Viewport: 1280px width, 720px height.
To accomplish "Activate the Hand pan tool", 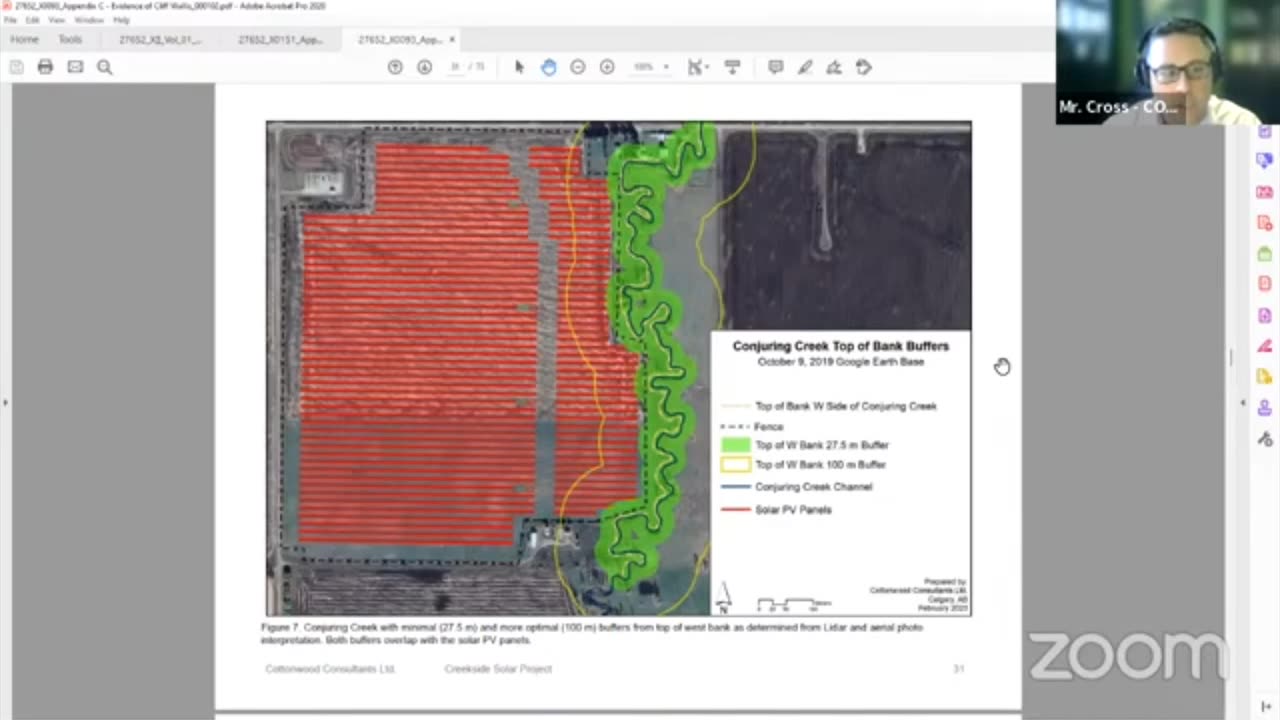I will [549, 67].
